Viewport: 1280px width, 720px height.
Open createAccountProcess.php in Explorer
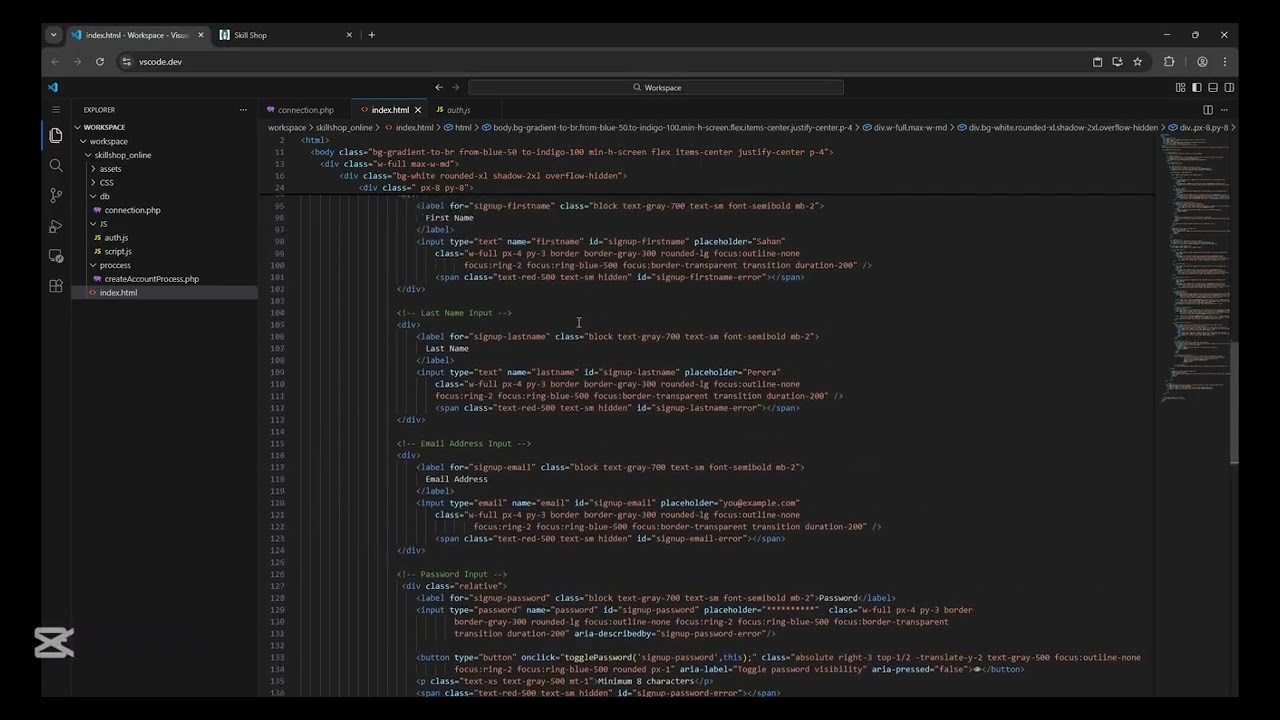(x=152, y=279)
